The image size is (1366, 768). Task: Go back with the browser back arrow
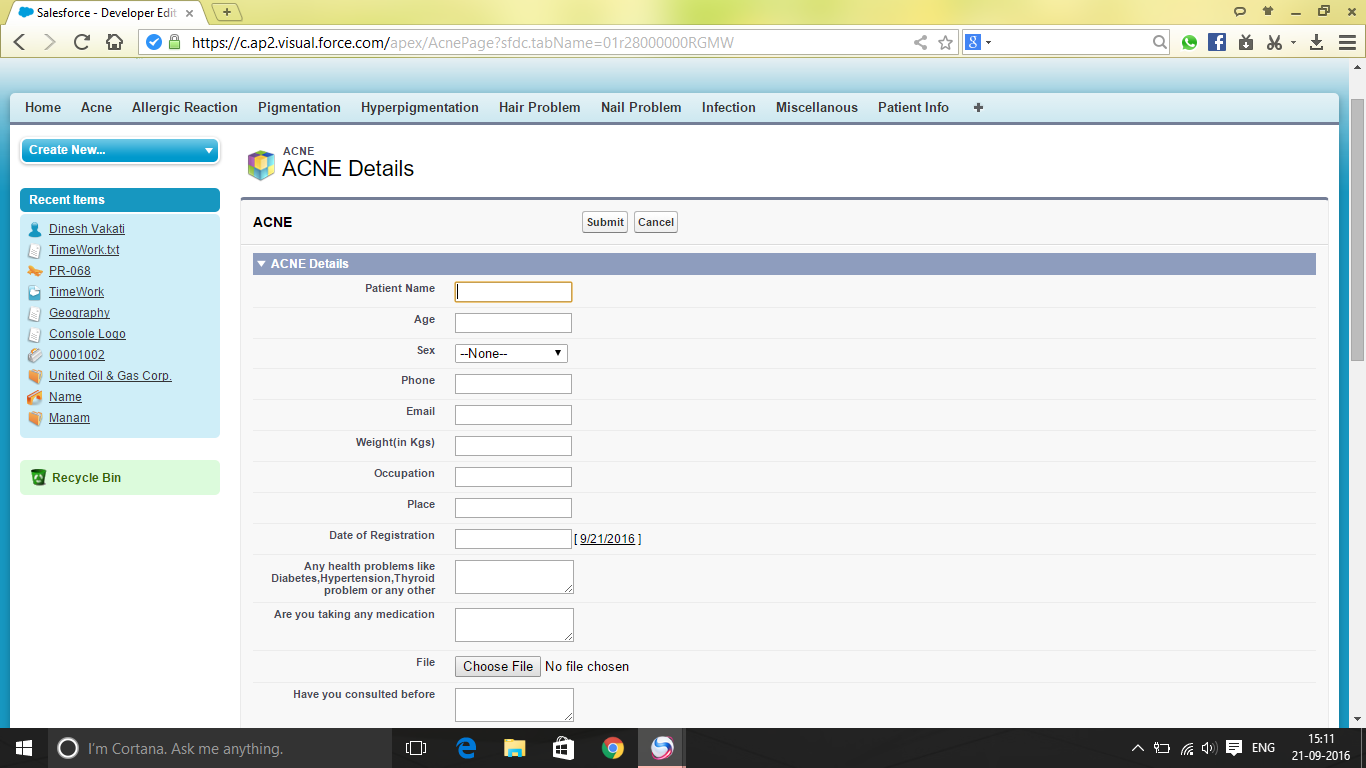point(19,42)
